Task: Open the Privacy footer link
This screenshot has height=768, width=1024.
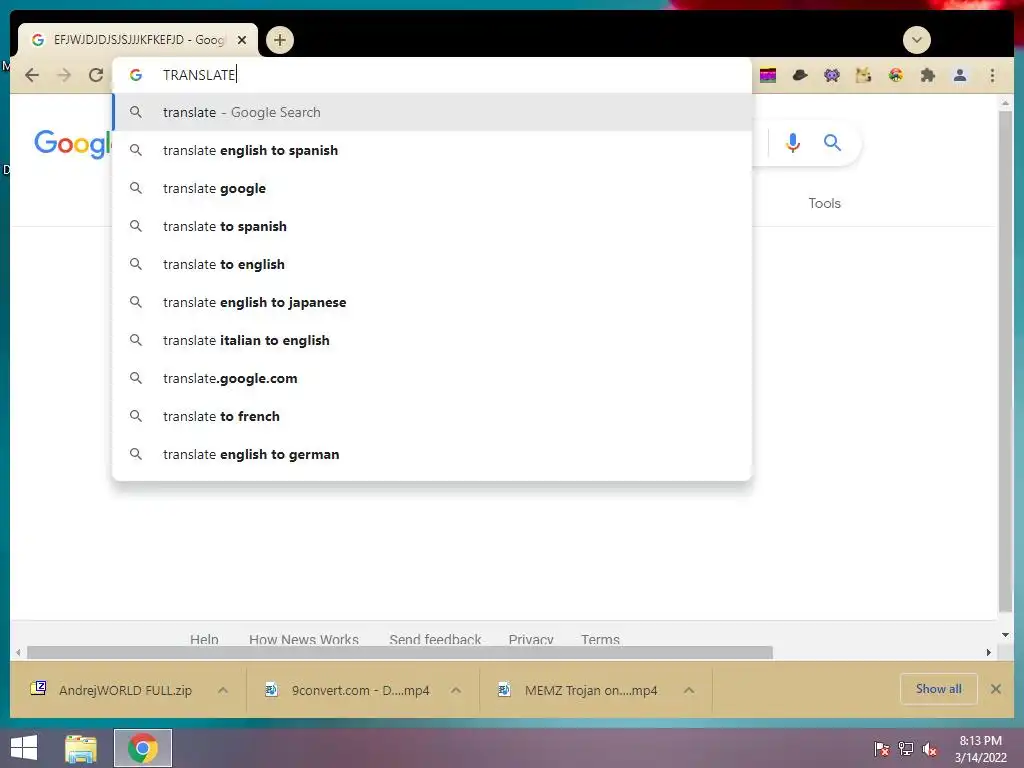Action: (531, 639)
